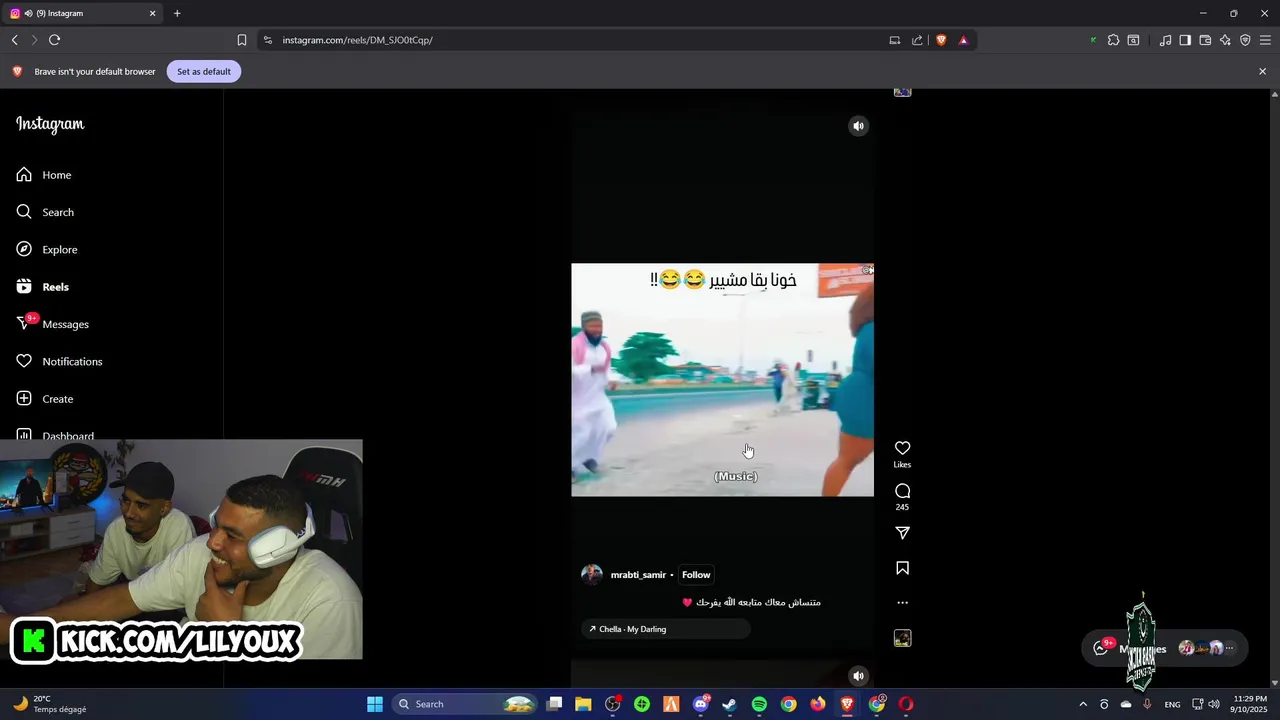
Task: Bookmark this page in Brave
Action: pyautogui.click(x=242, y=40)
